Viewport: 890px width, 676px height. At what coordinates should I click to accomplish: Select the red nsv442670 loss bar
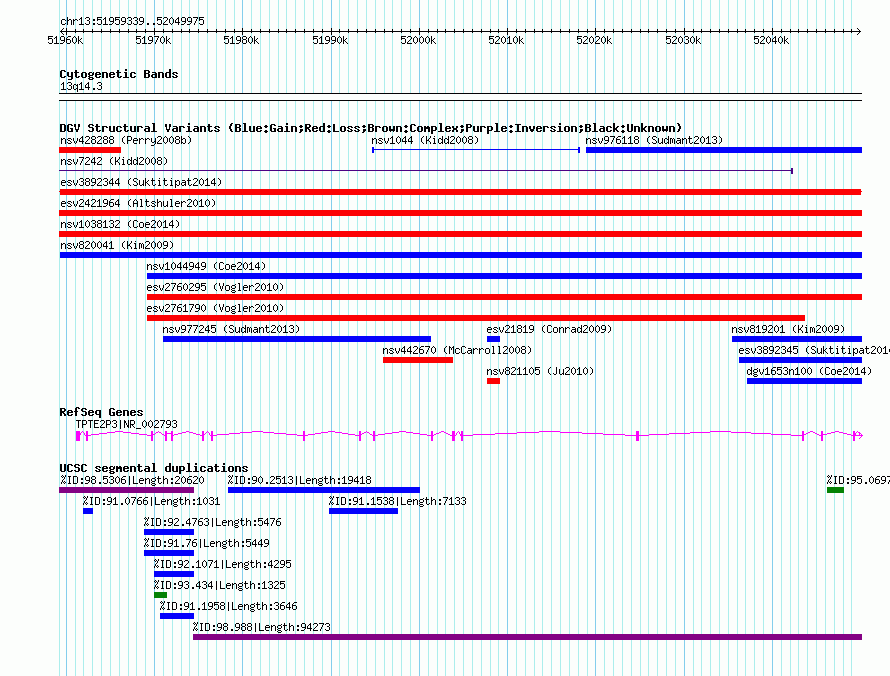[418, 360]
